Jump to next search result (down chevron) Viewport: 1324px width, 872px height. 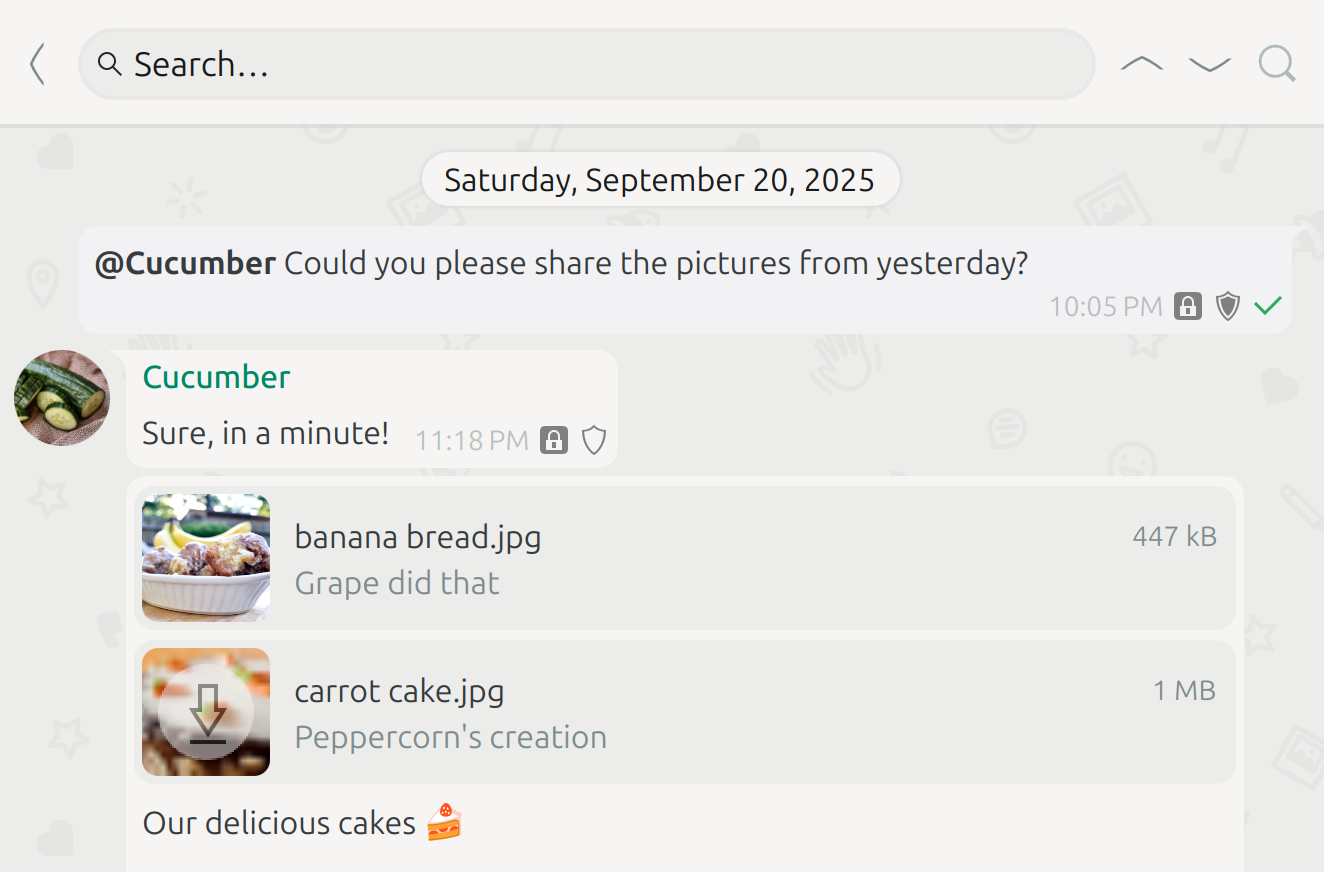coord(1209,65)
